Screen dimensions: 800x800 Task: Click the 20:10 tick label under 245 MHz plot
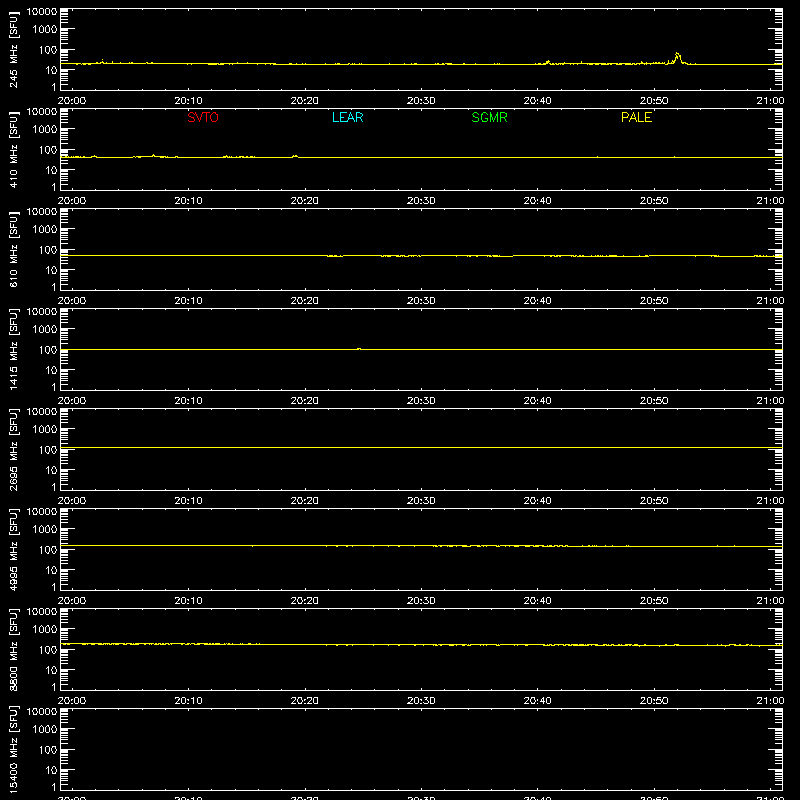[188, 101]
